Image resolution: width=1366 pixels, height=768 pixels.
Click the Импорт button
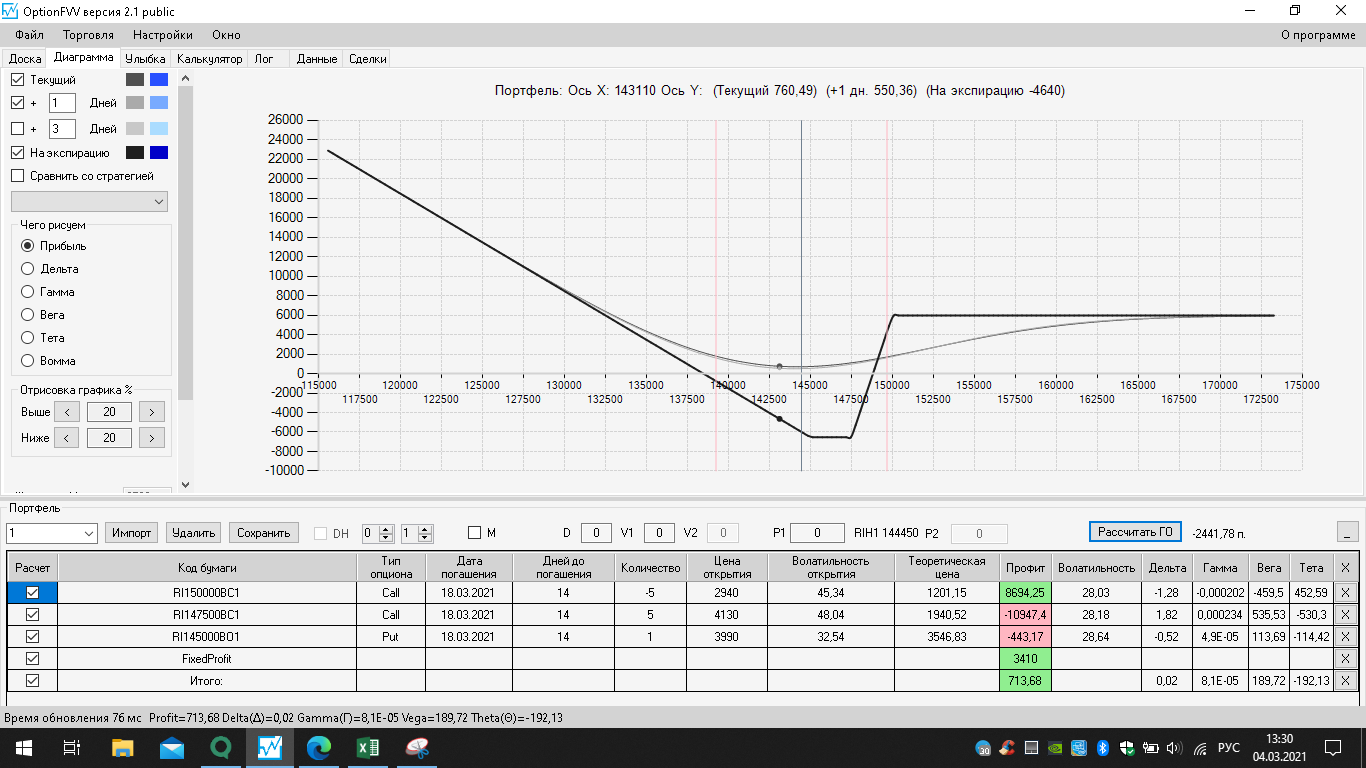(x=131, y=533)
